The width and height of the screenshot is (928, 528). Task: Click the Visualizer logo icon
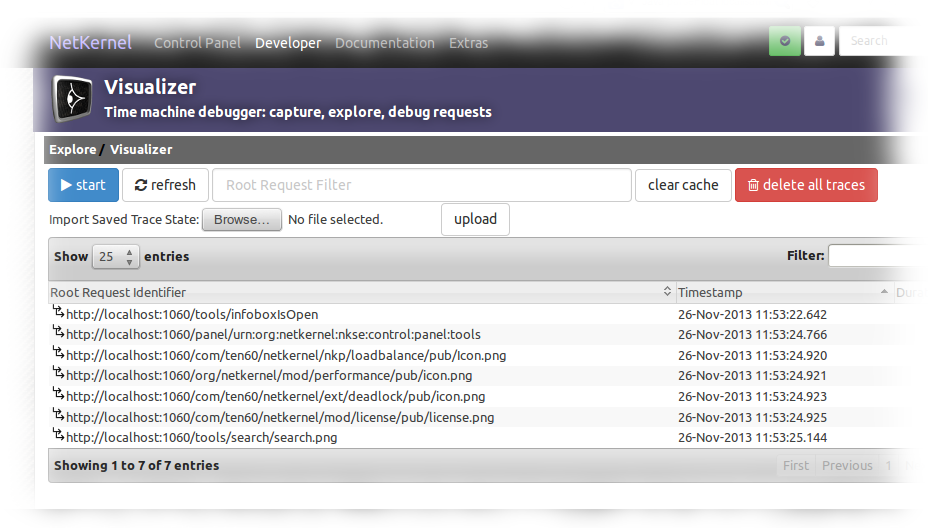click(x=73, y=98)
